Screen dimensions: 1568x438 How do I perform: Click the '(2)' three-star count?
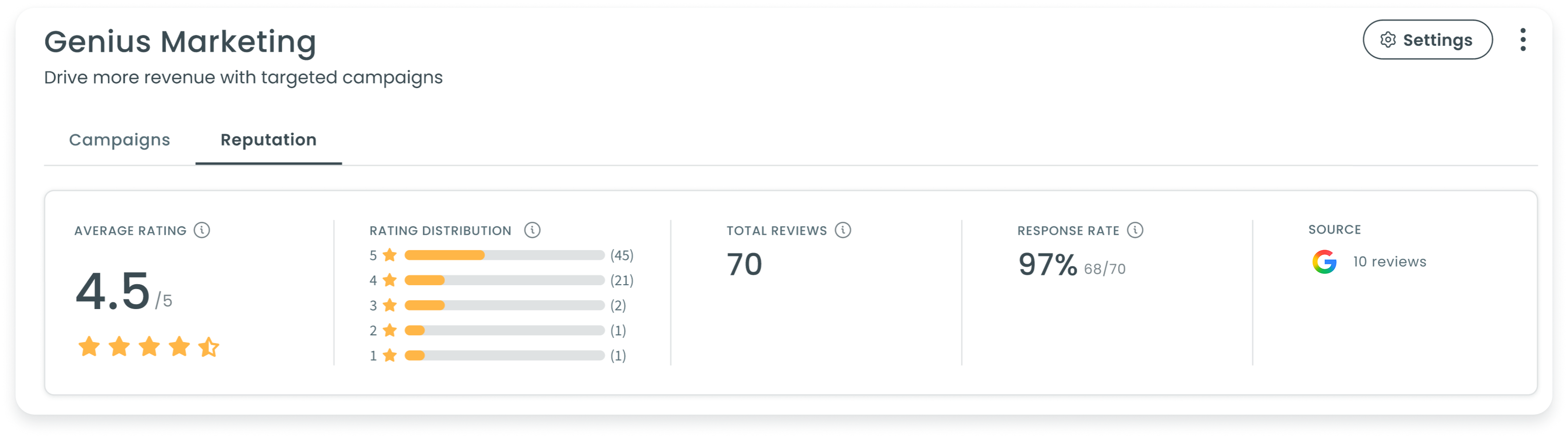pos(619,305)
